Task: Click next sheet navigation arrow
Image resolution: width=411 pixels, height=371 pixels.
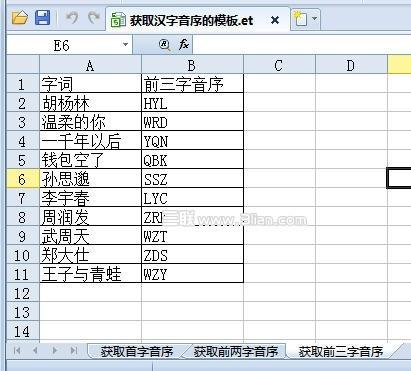Action: [55, 350]
